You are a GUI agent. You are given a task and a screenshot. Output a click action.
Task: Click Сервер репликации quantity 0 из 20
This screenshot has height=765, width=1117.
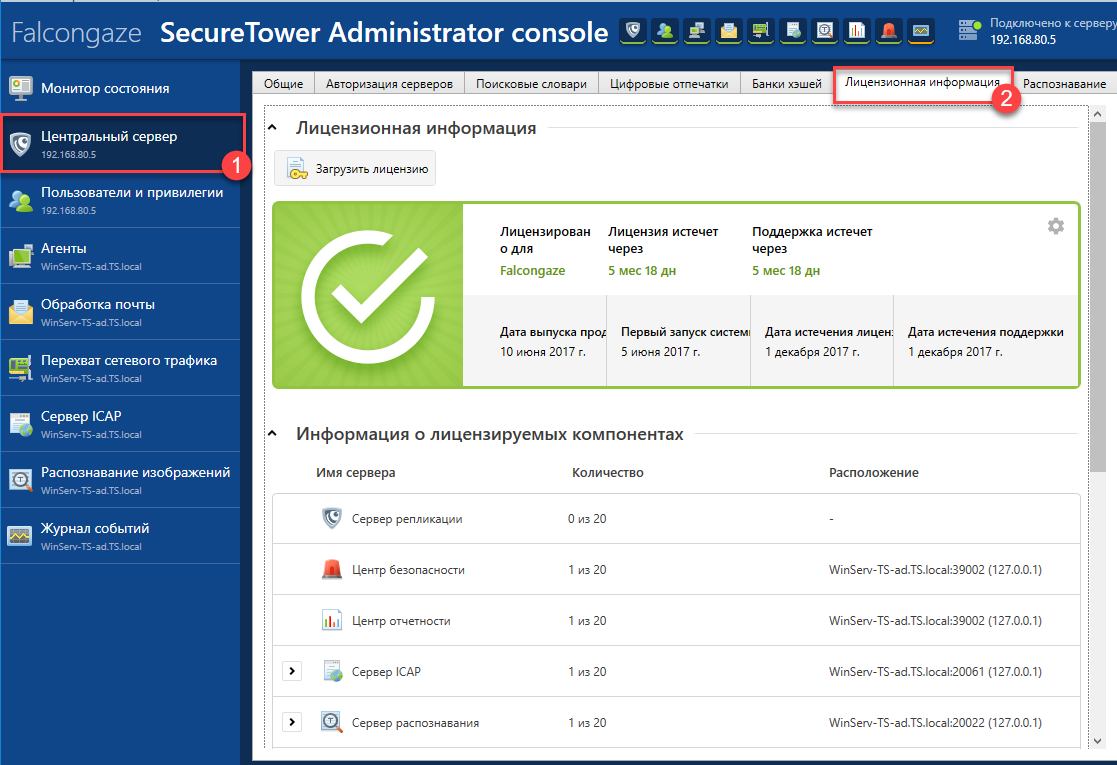click(x=587, y=519)
